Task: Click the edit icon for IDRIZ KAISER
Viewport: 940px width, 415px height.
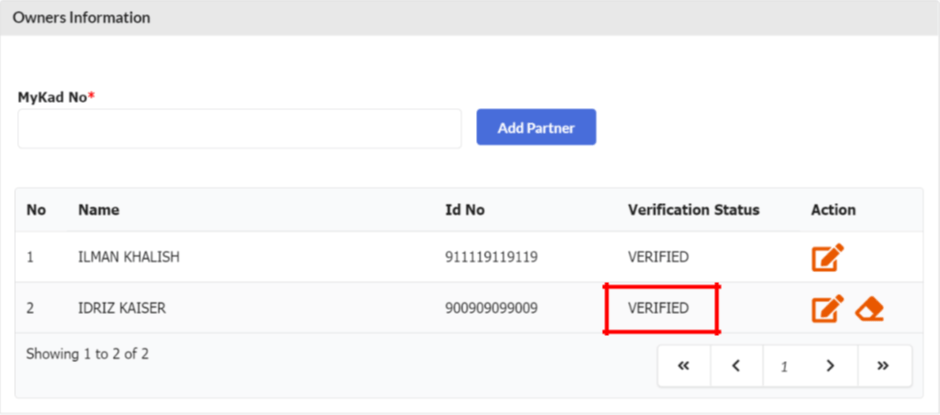Action: [827, 309]
